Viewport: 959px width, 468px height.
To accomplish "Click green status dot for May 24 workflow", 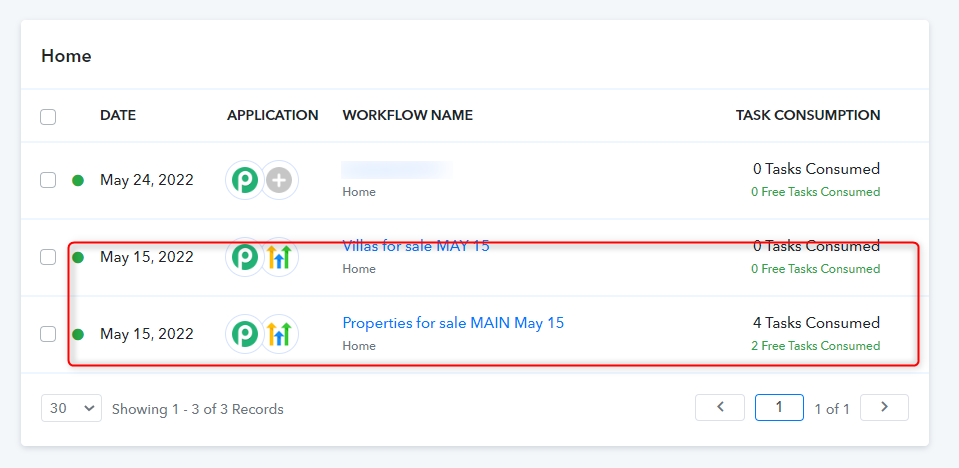I will 78,180.
